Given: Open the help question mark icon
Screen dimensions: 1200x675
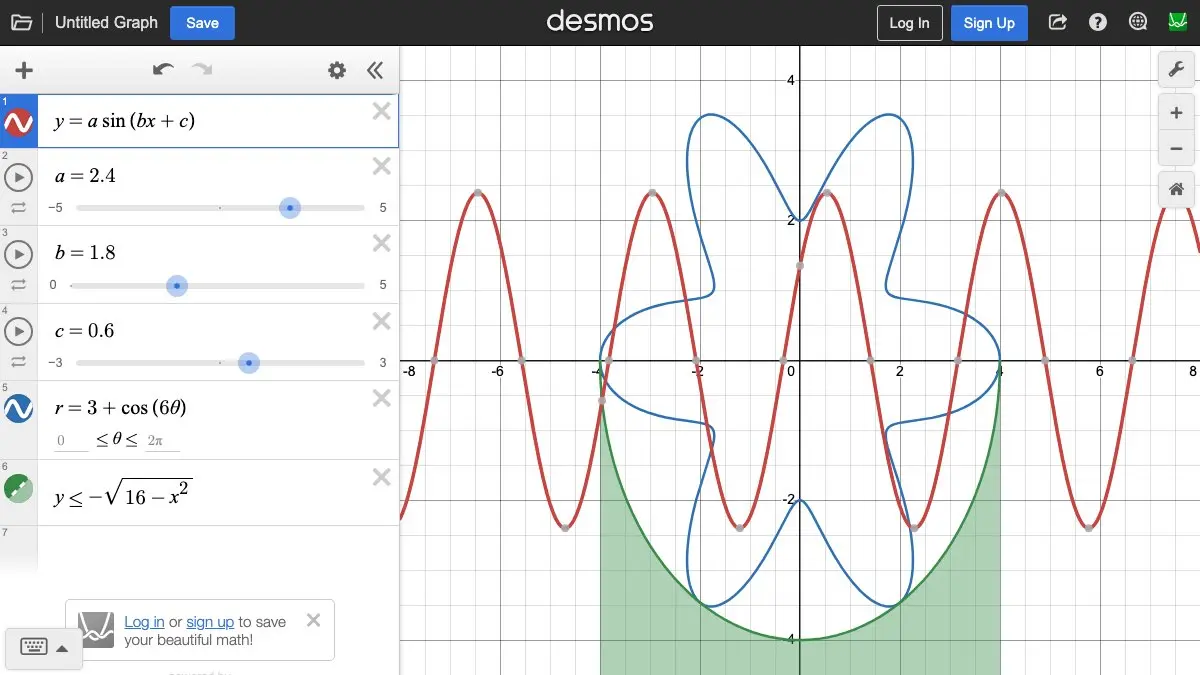Looking at the screenshot, I should pos(1098,22).
